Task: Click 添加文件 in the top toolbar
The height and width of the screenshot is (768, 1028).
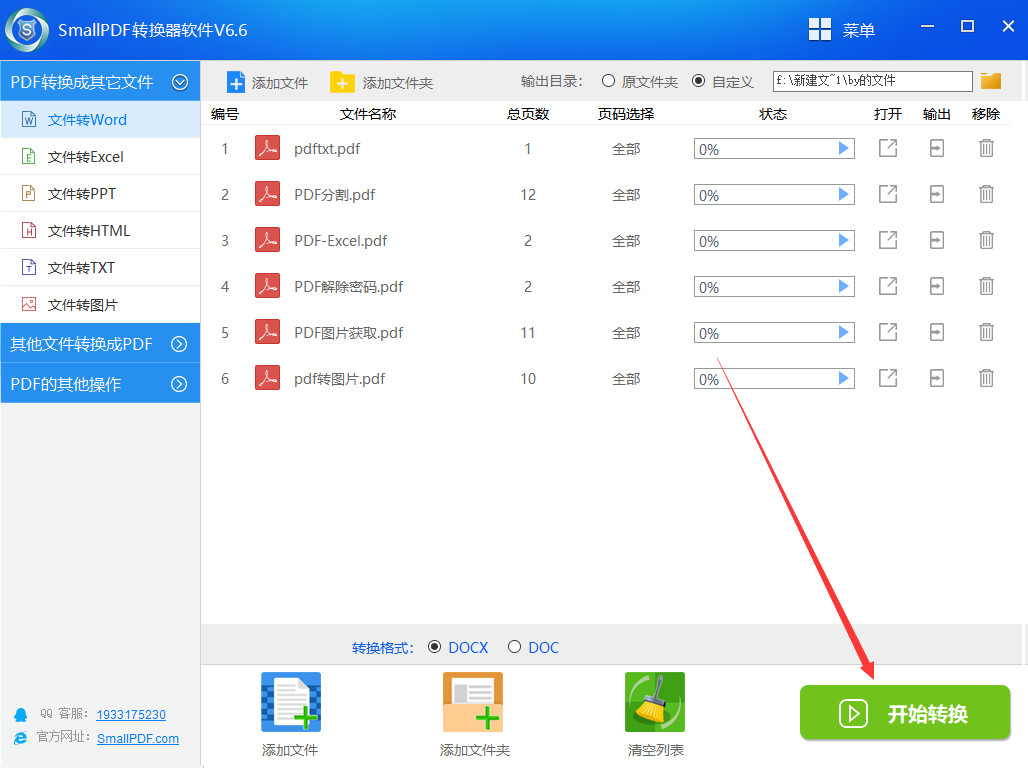Action: (267, 83)
